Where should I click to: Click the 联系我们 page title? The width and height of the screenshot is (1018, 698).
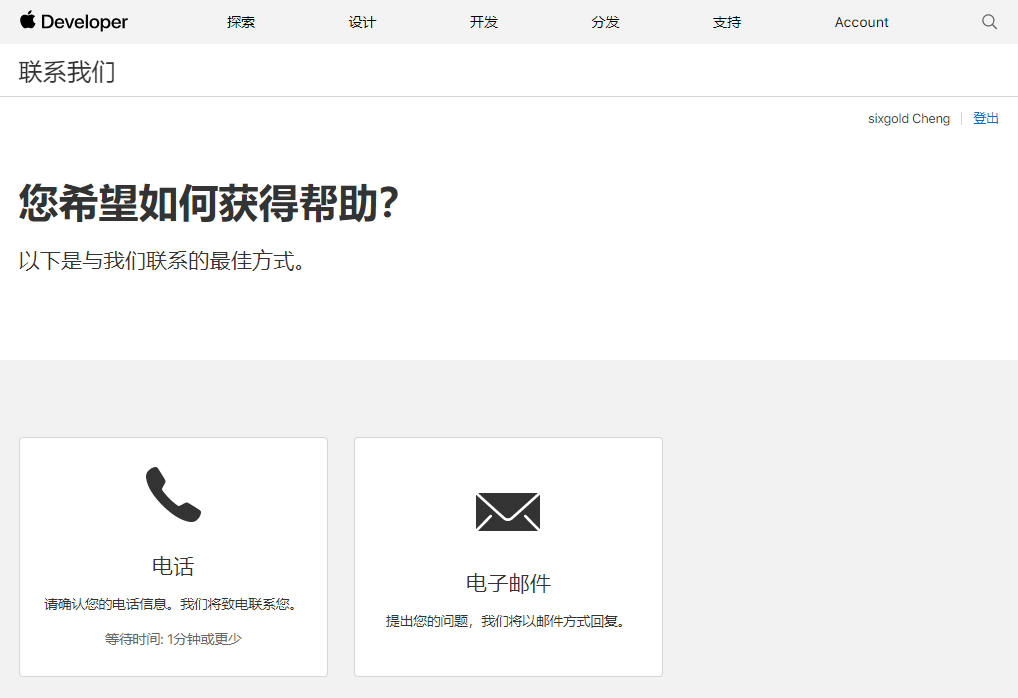(67, 71)
